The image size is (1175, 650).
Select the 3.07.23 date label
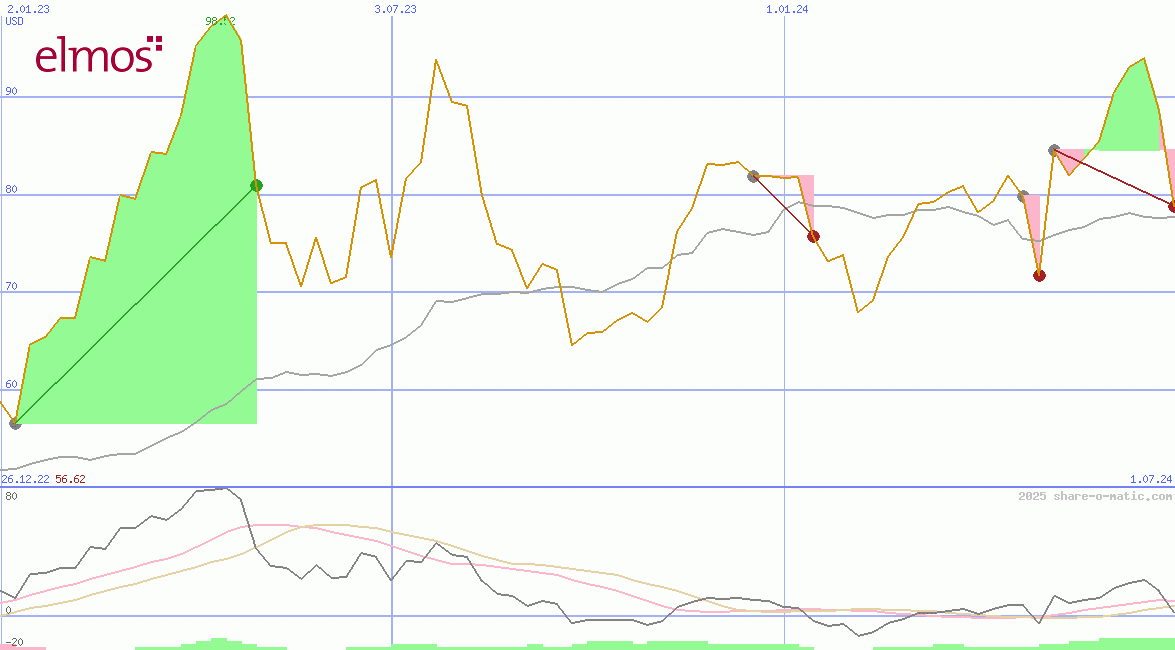(x=395, y=9)
